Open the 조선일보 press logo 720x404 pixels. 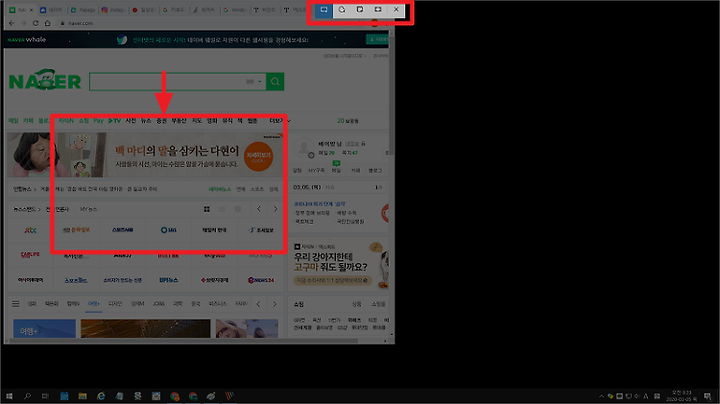[x=261, y=230]
